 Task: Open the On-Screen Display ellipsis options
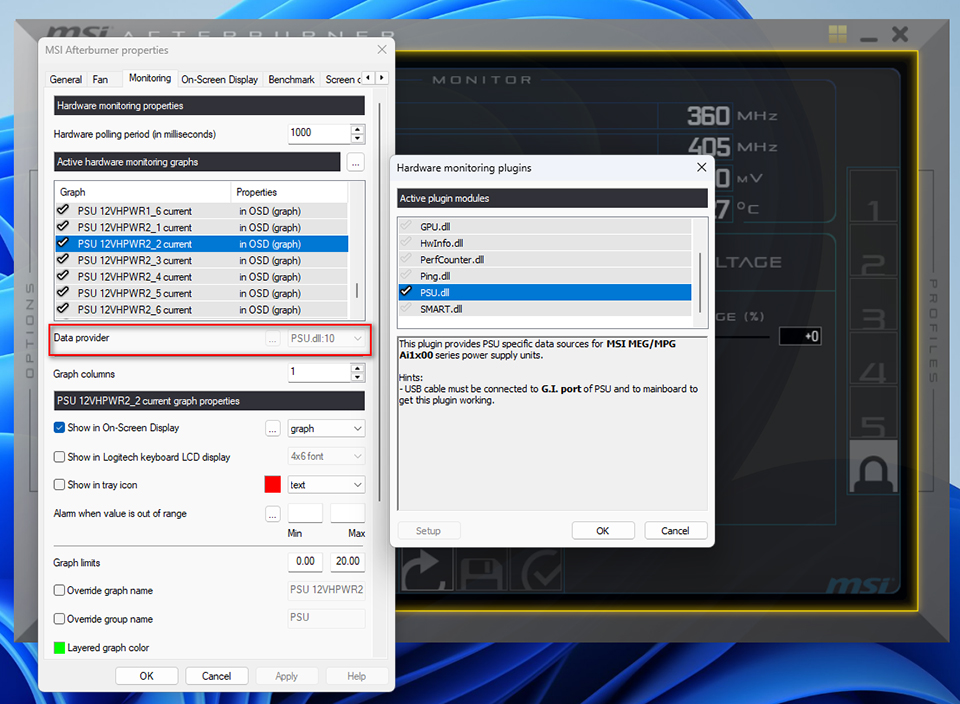(272, 428)
